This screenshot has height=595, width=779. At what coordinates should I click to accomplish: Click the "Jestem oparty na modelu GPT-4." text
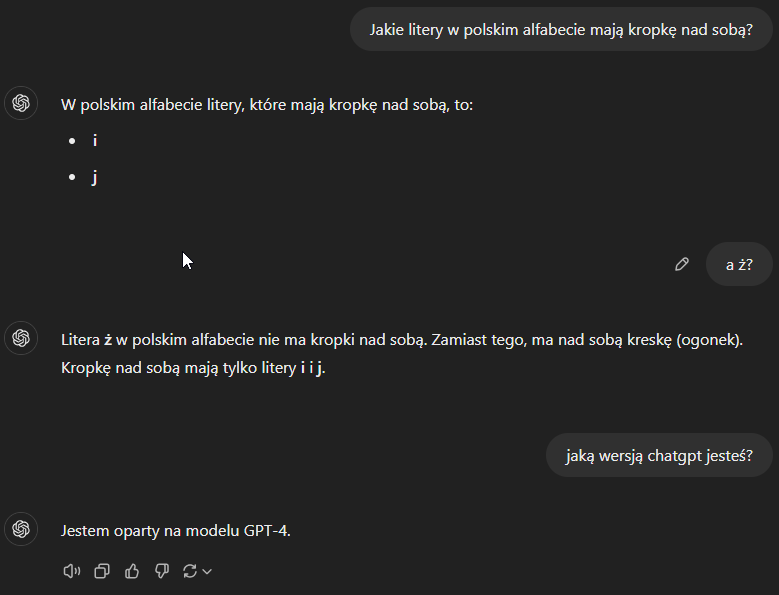(175, 531)
